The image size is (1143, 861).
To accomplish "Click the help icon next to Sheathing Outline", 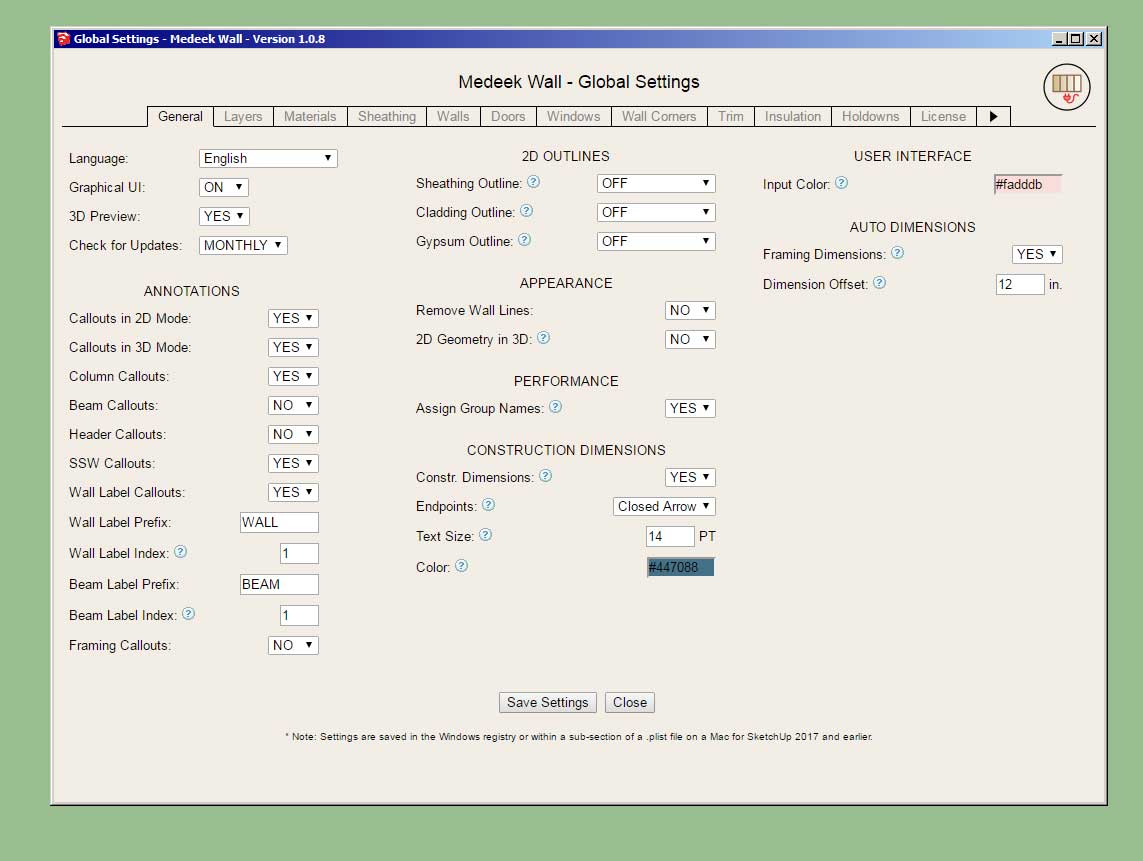I will (x=534, y=182).
